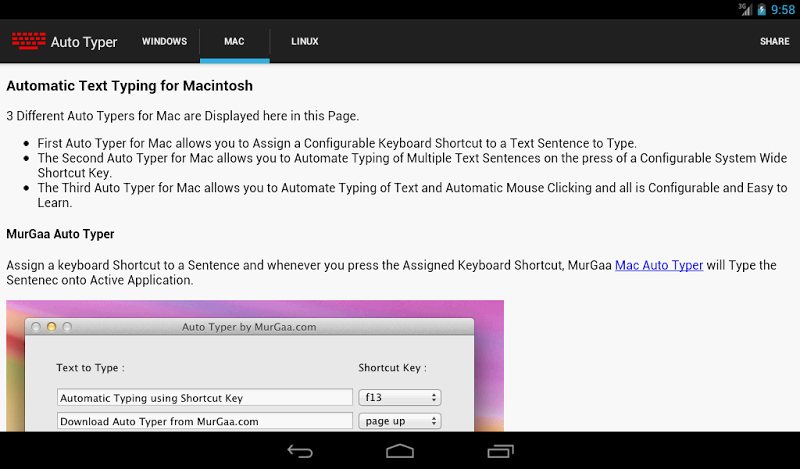Tap the 'Shortcut Key :' label
This screenshot has height=469, width=800.
[392, 368]
